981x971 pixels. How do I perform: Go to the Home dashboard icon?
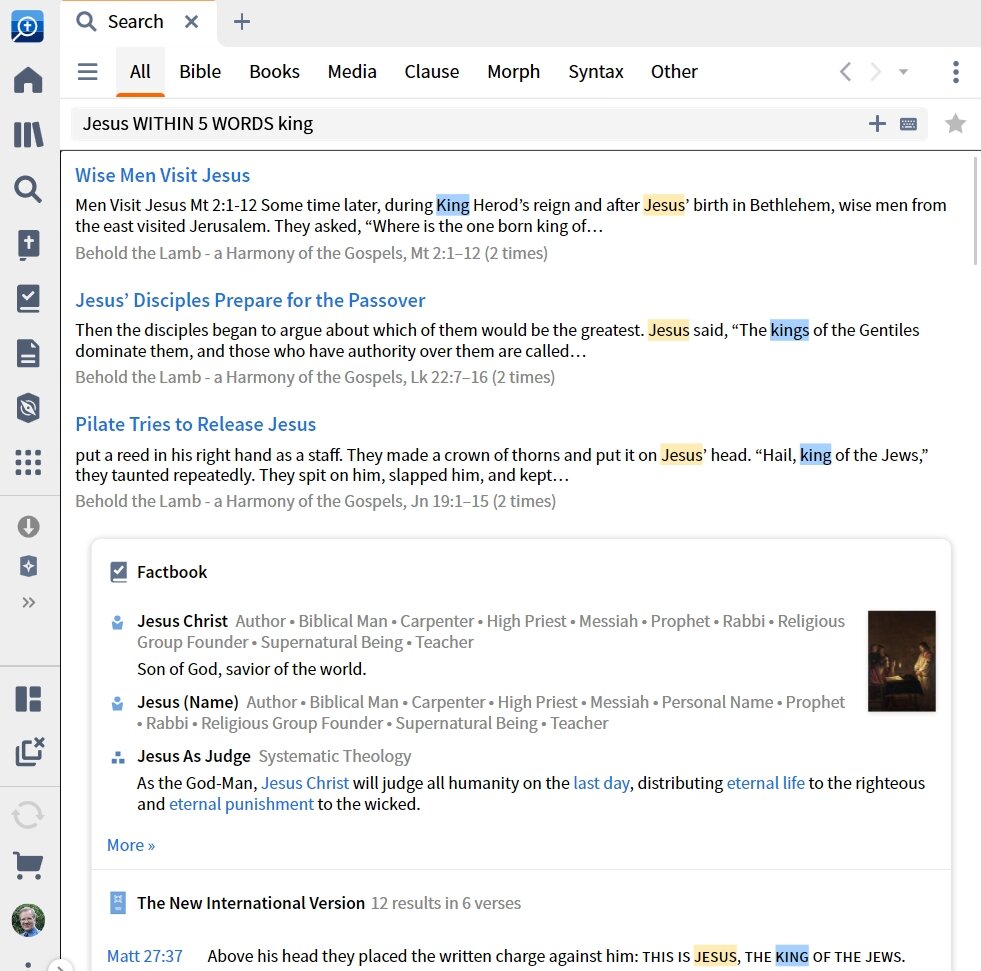point(28,80)
